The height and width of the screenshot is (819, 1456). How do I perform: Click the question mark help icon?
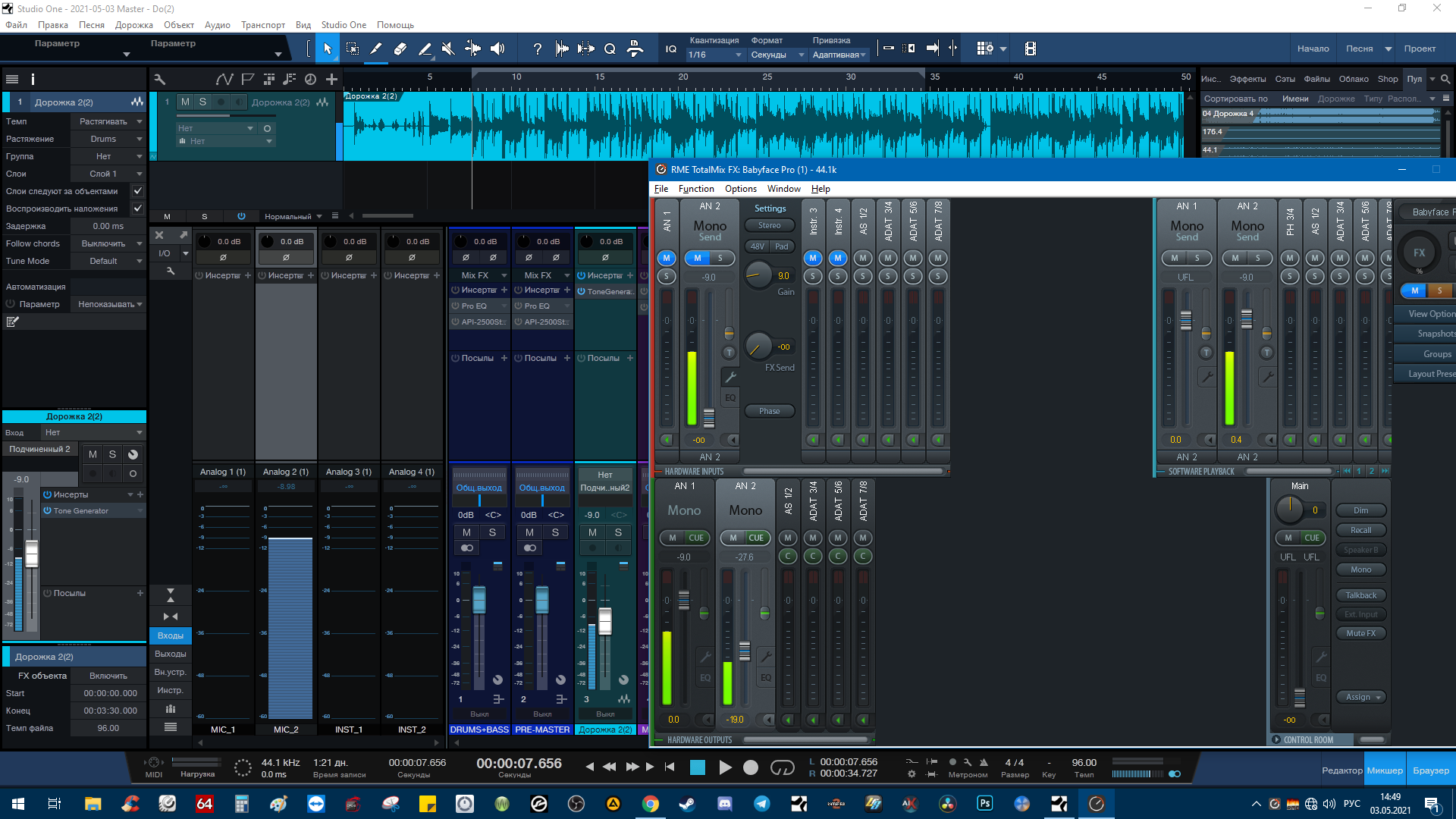pos(537,49)
